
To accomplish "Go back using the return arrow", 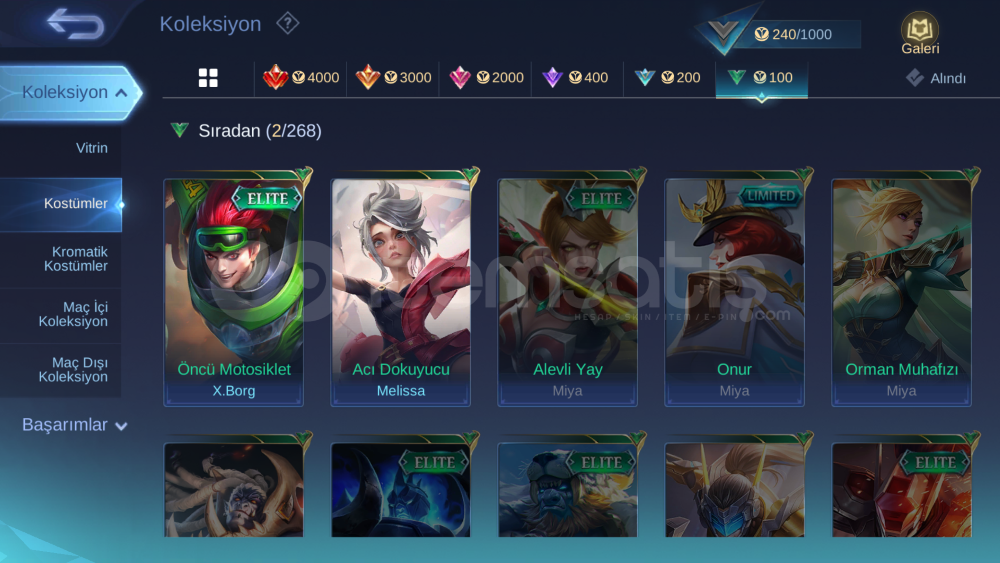I will point(75,24).
